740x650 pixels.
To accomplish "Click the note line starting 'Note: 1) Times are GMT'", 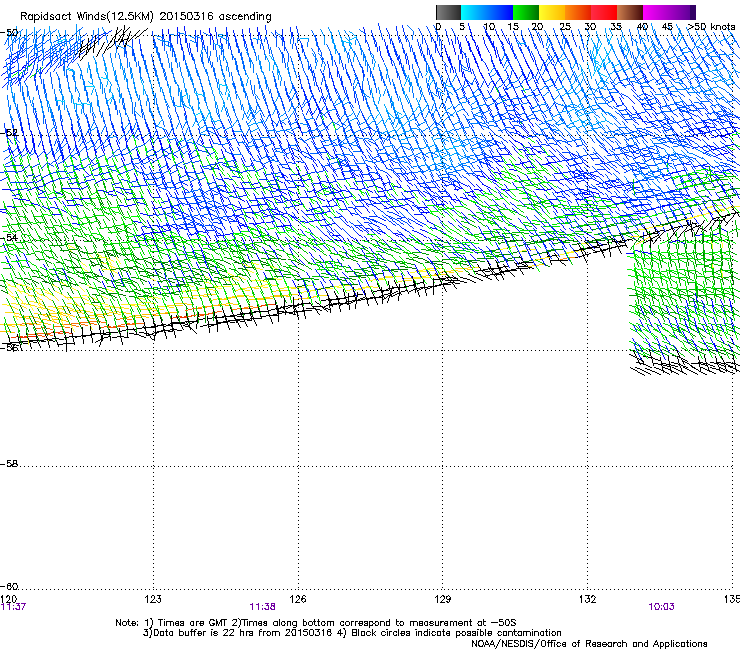I will [x=316, y=623].
